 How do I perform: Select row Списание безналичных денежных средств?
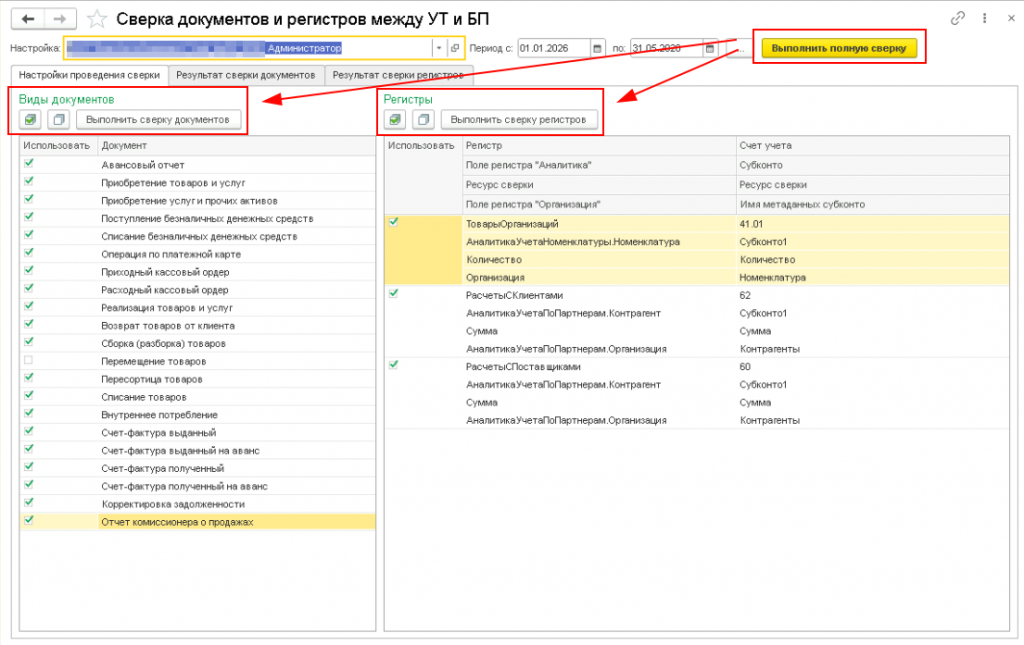pos(197,236)
